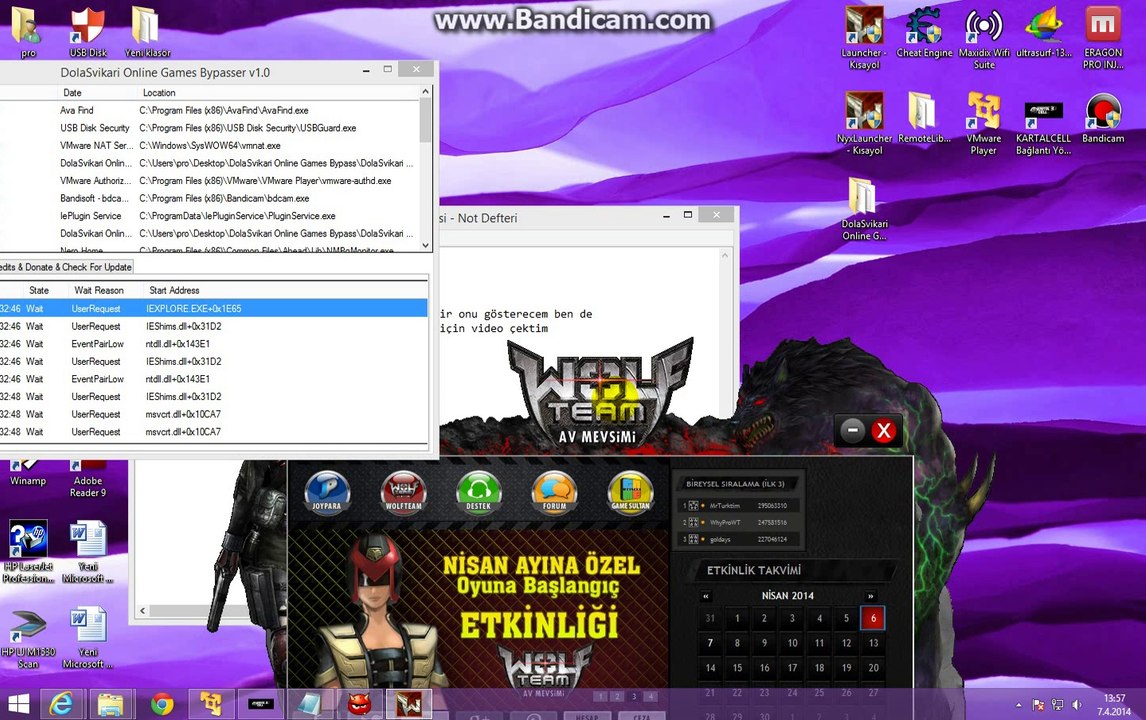Image resolution: width=1146 pixels, height=720 pixels.
Task: Open the Joypara button in WolfTeam launcher
Action: coord(327,492)
